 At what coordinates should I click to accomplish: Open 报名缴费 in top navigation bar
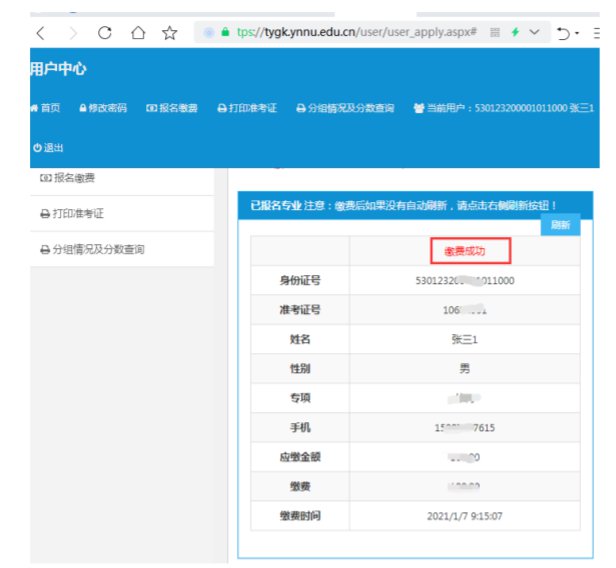[172, 108]
